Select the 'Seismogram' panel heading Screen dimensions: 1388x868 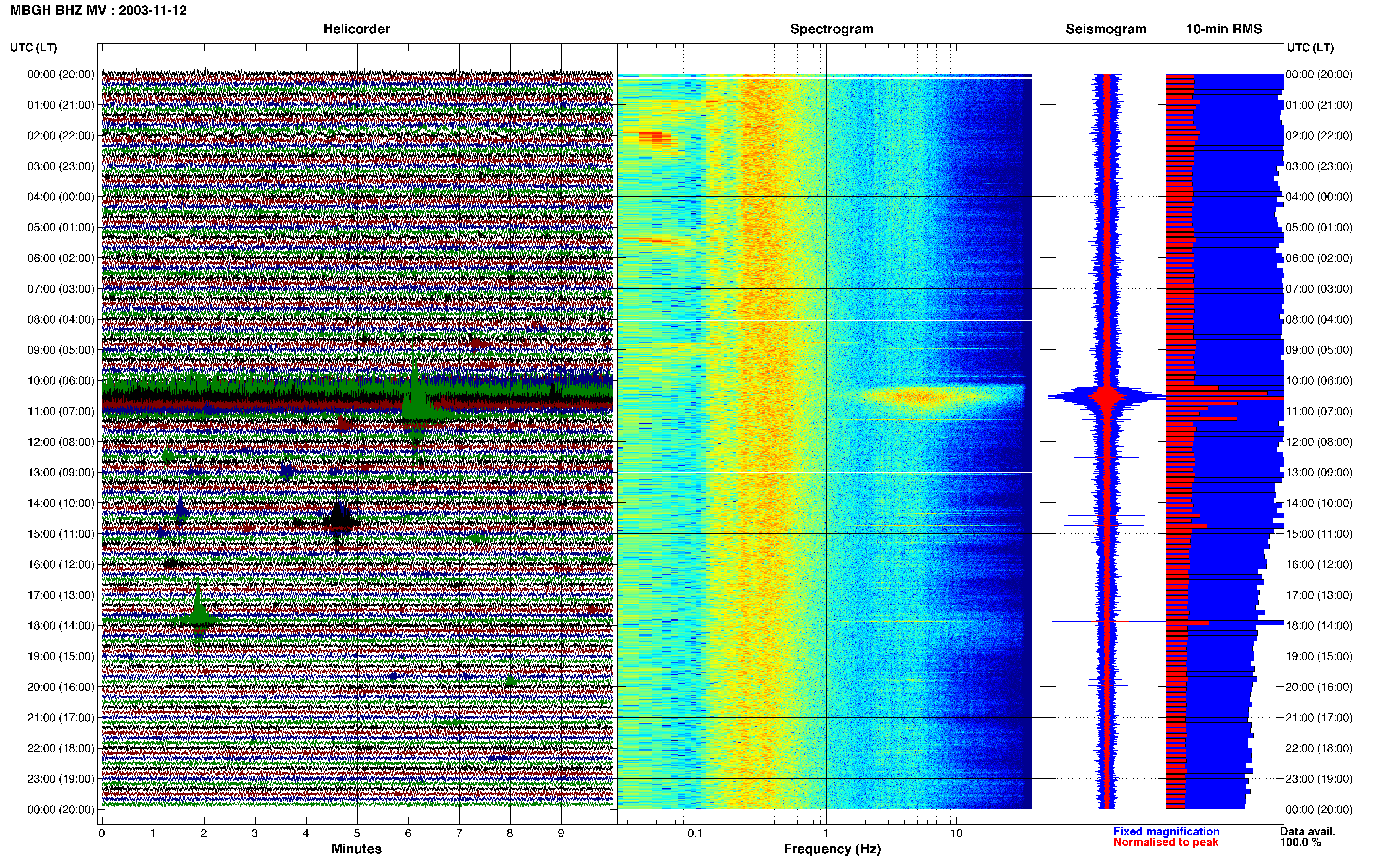pyautogui.click(x=1106, y=29)
